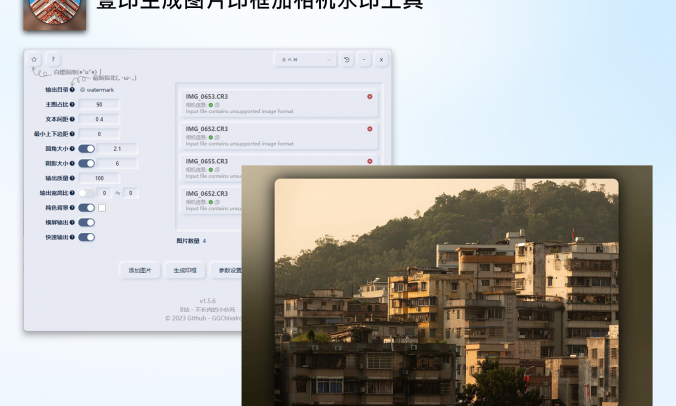Turn off the 快速输出 switch
This screenshot has width=676, height=406.
pos(87,237)
